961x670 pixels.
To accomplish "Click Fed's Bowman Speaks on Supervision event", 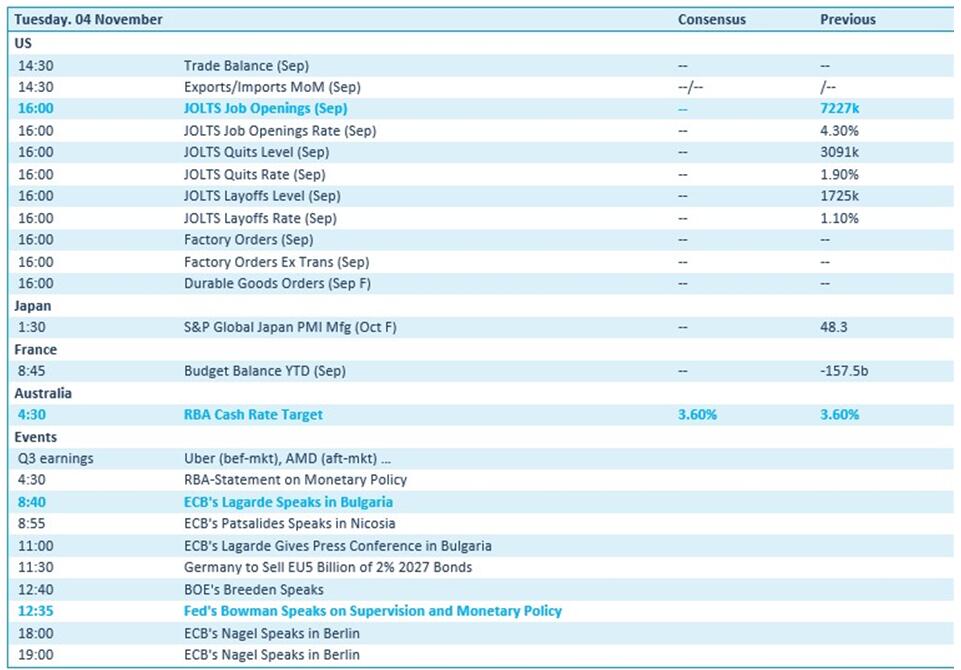I will (x=372, y=611).
